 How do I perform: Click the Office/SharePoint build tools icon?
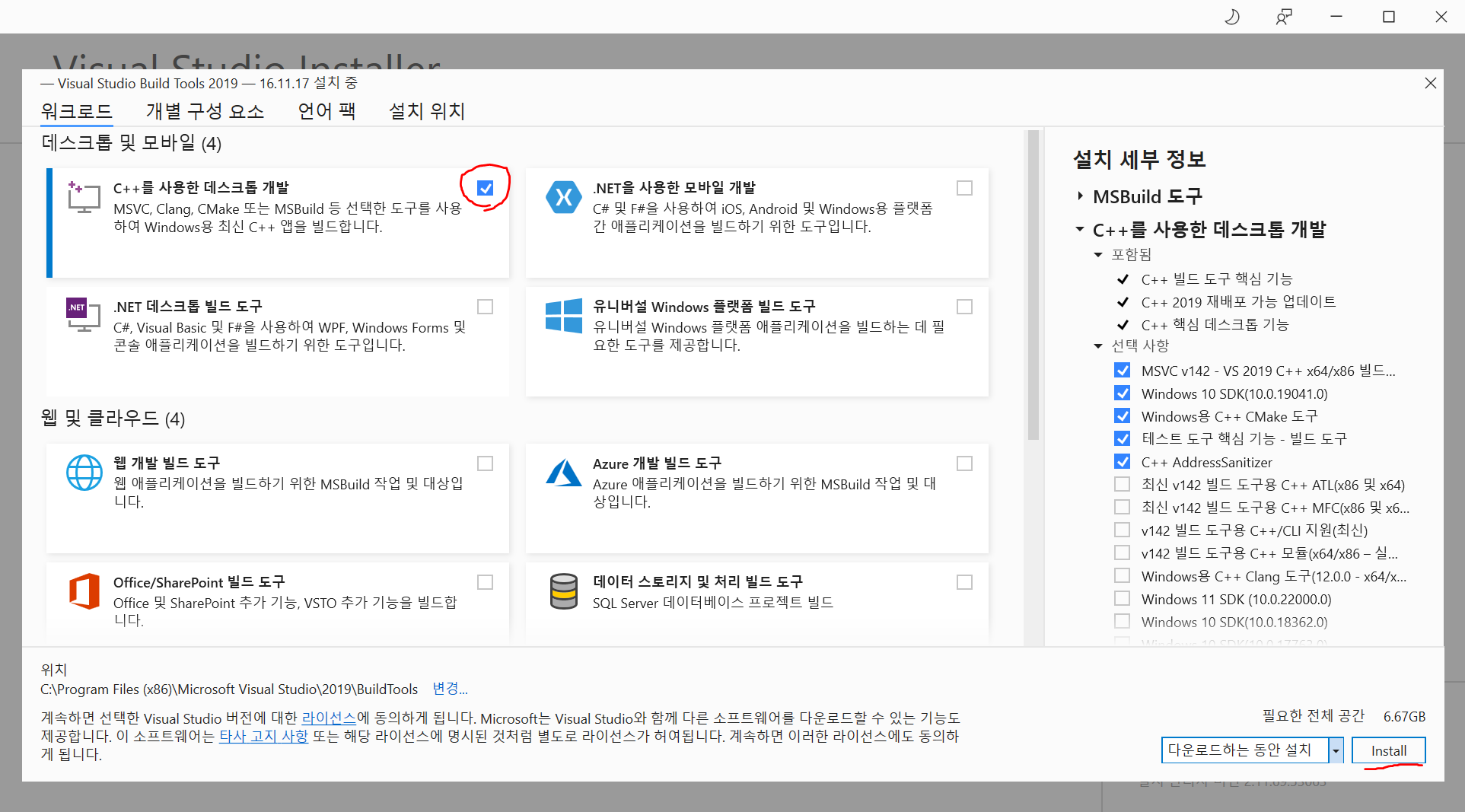[x=84, y=591]
